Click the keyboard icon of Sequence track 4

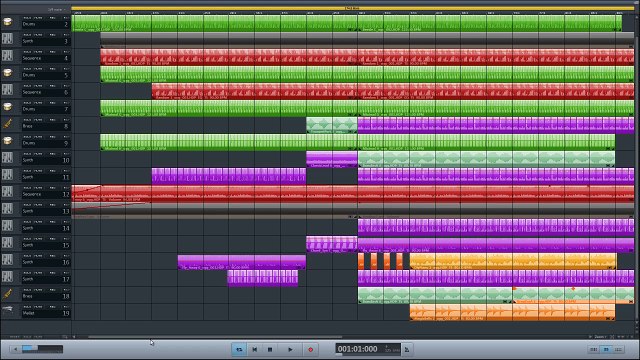pos(7,56)
